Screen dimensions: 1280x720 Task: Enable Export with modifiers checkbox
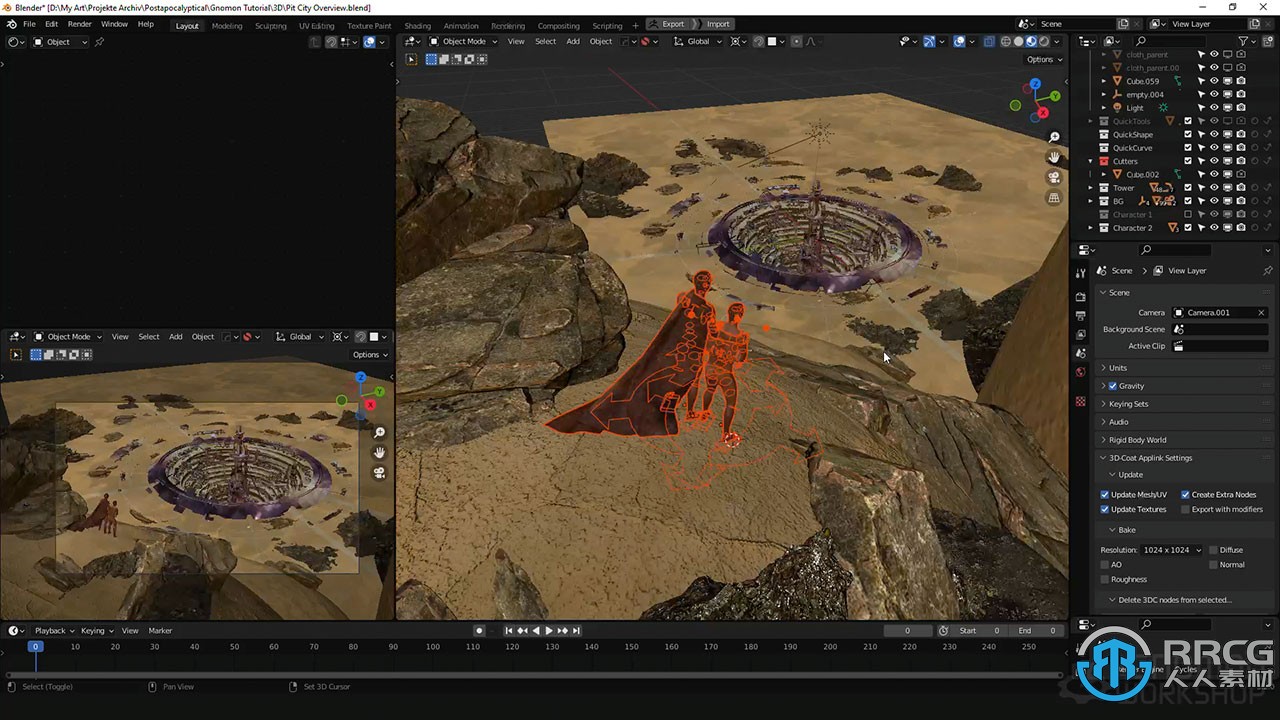[x=1186, y=510]
